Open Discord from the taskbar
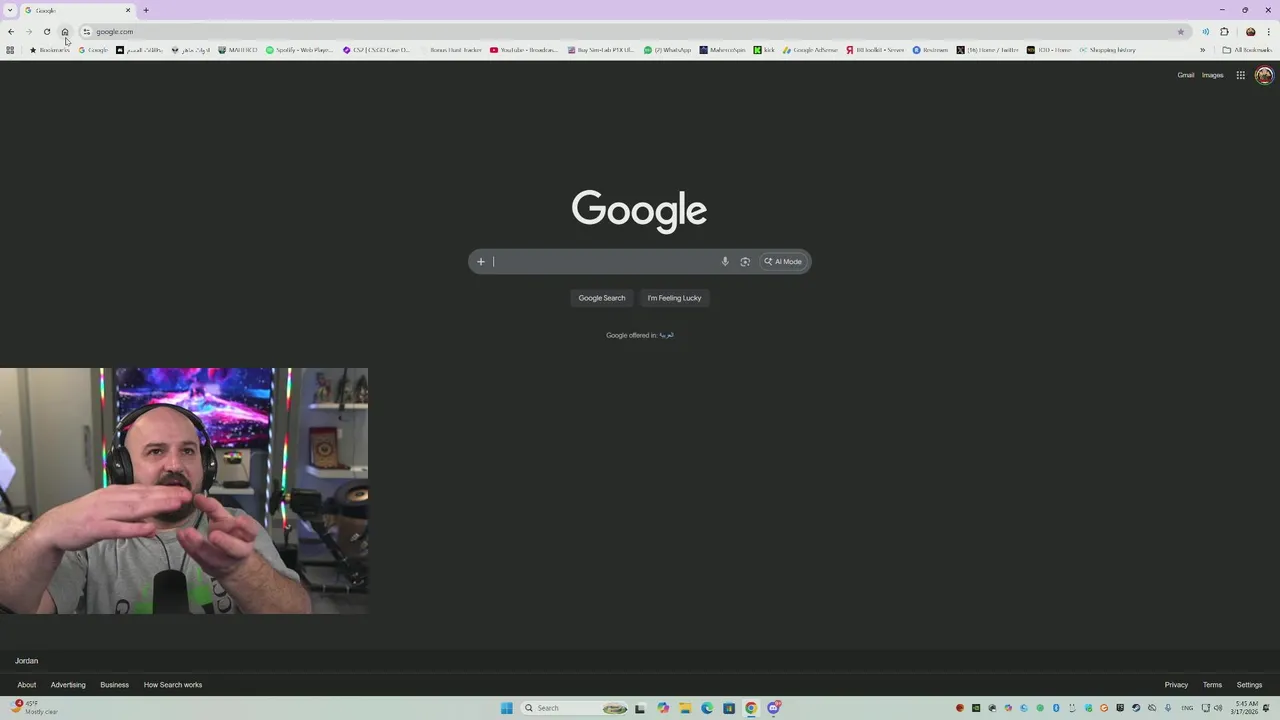The height and width of the screenshot is (720, 1280). [773, 708]
